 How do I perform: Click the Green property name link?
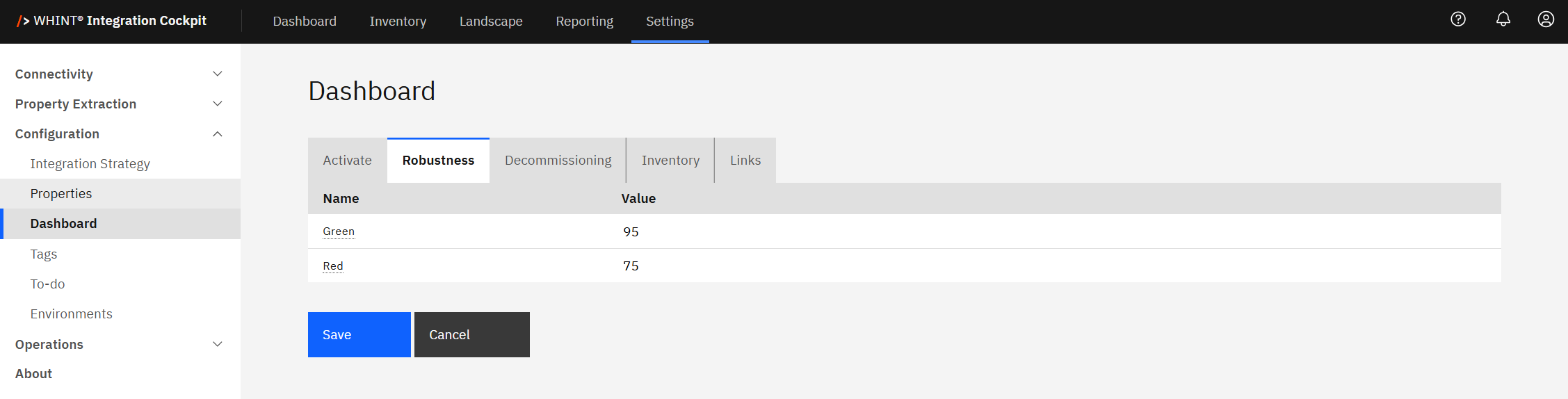[x=339, y=231]
